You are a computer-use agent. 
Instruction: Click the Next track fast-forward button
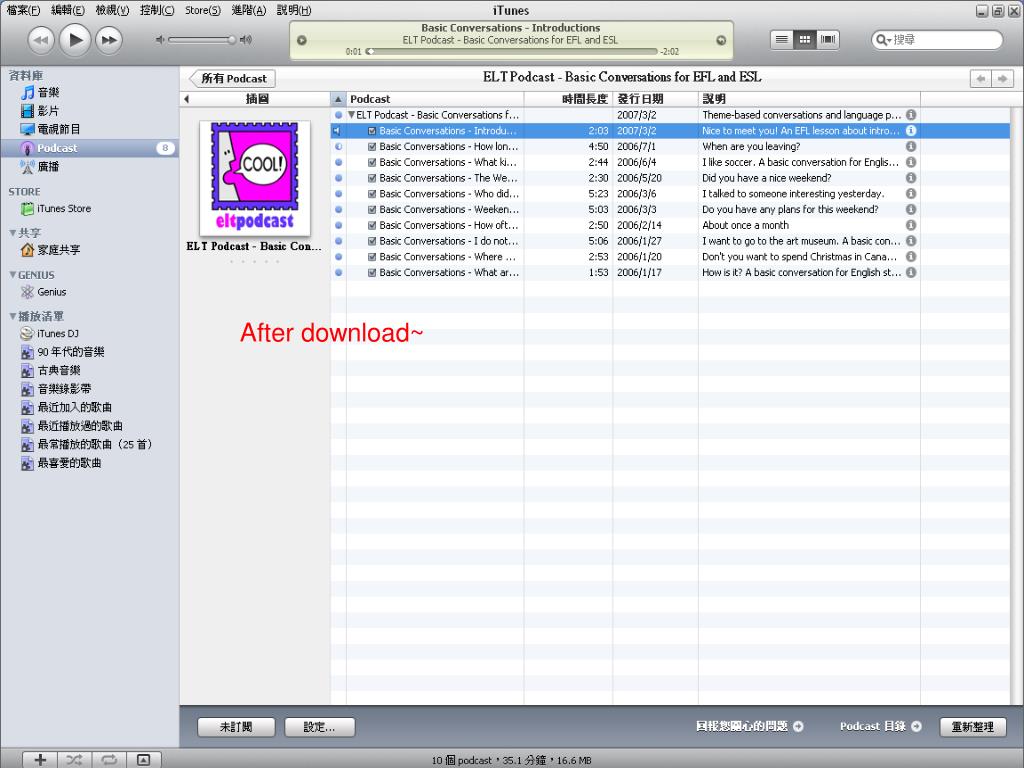click(109, 40)
